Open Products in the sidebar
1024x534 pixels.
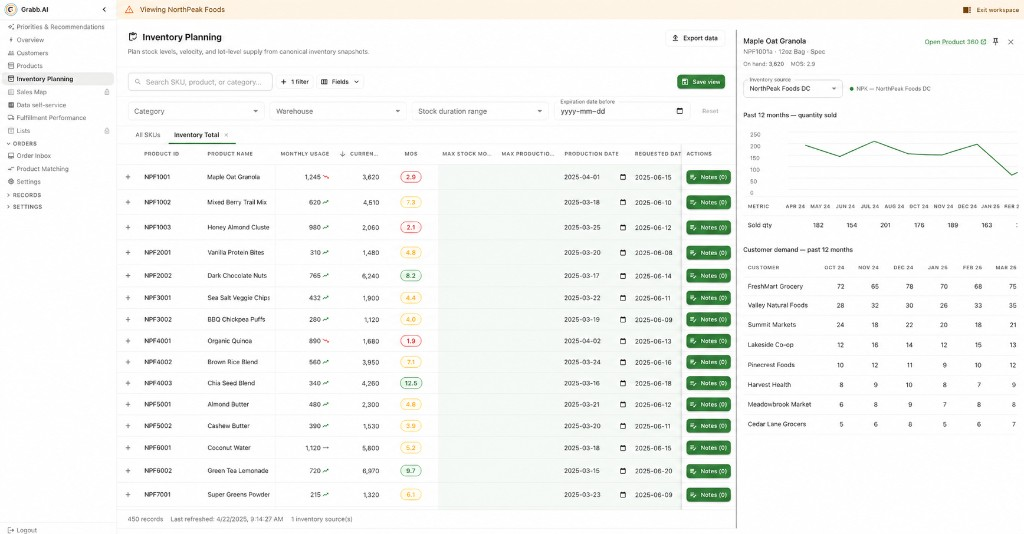pyautogui.click(x=29, y=66)
